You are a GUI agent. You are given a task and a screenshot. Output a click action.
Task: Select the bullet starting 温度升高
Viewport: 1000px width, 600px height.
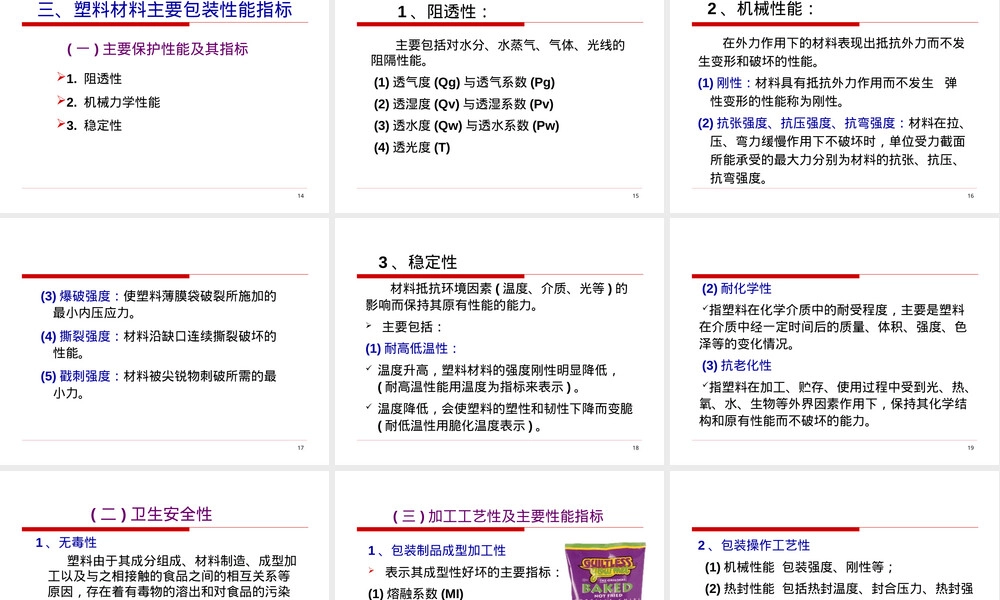click(x=492, y=378)
